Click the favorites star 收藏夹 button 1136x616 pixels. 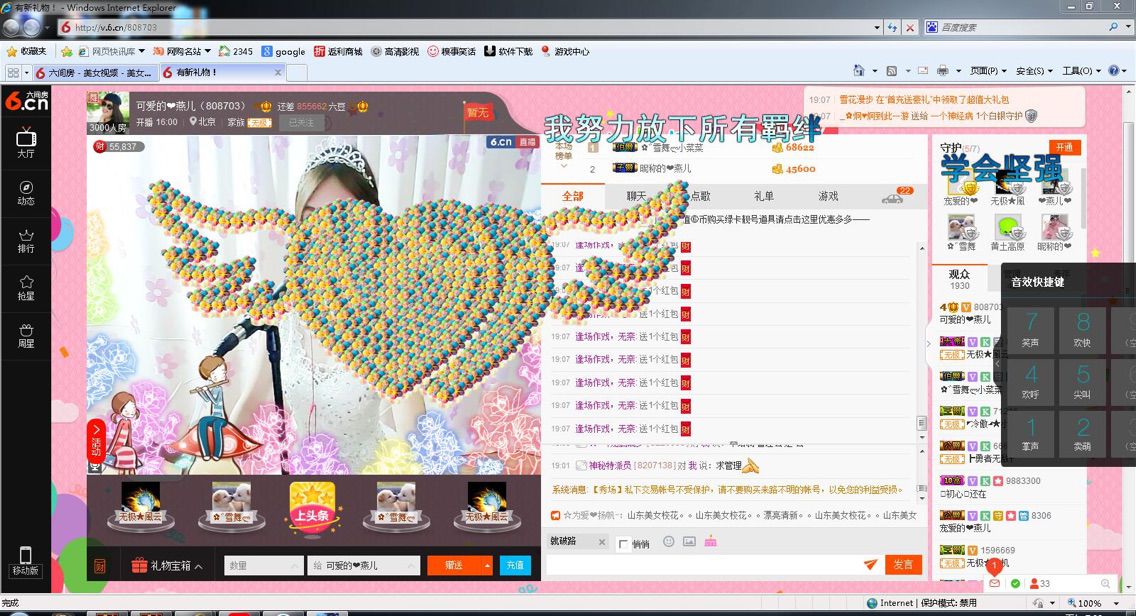(26, 51)
